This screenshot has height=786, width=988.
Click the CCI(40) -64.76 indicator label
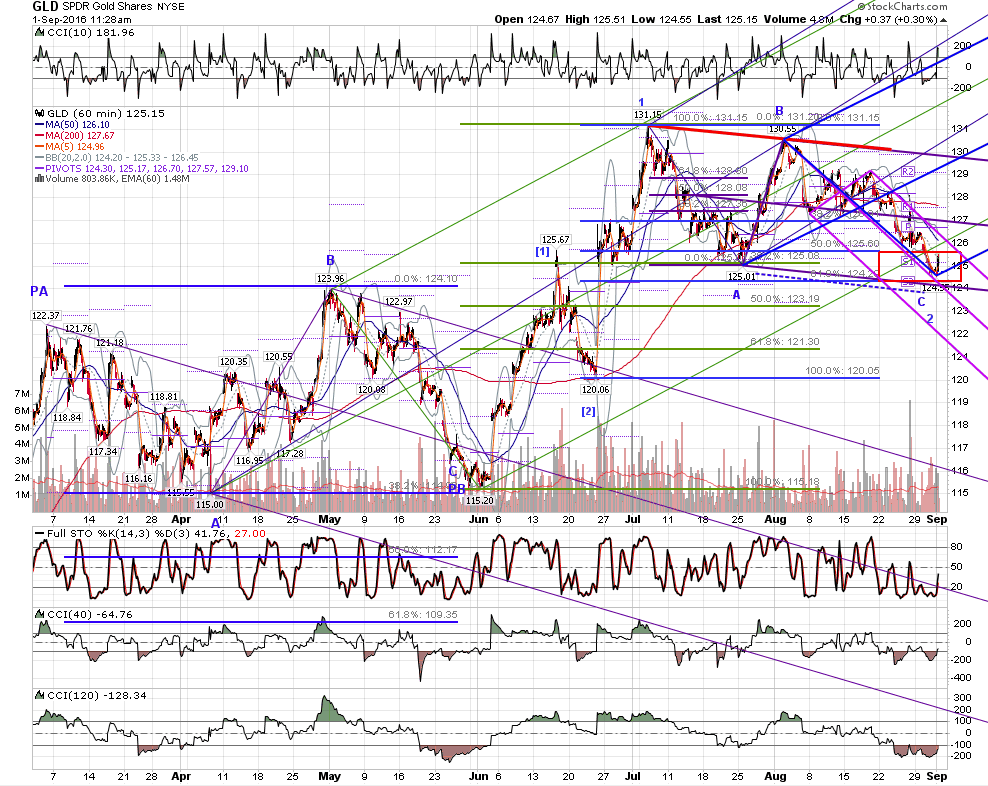pos(90,615)
